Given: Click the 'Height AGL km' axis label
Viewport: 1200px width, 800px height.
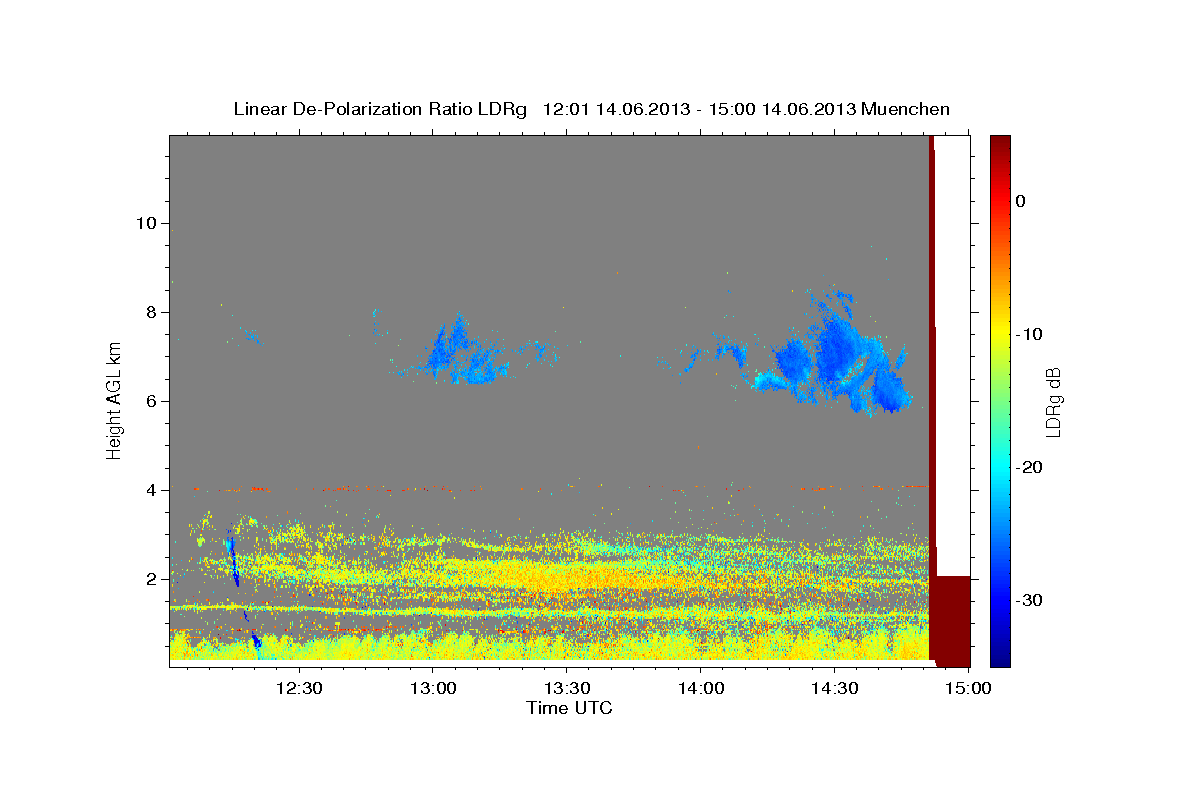Looking at the screenshot, I should (x=115, y=400).
